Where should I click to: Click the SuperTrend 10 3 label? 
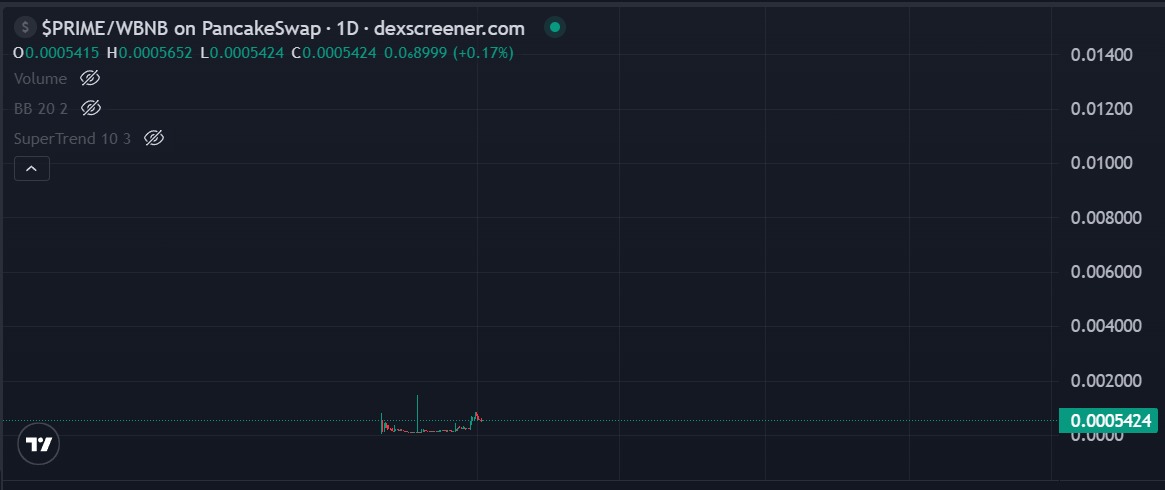tap(72, 138)
